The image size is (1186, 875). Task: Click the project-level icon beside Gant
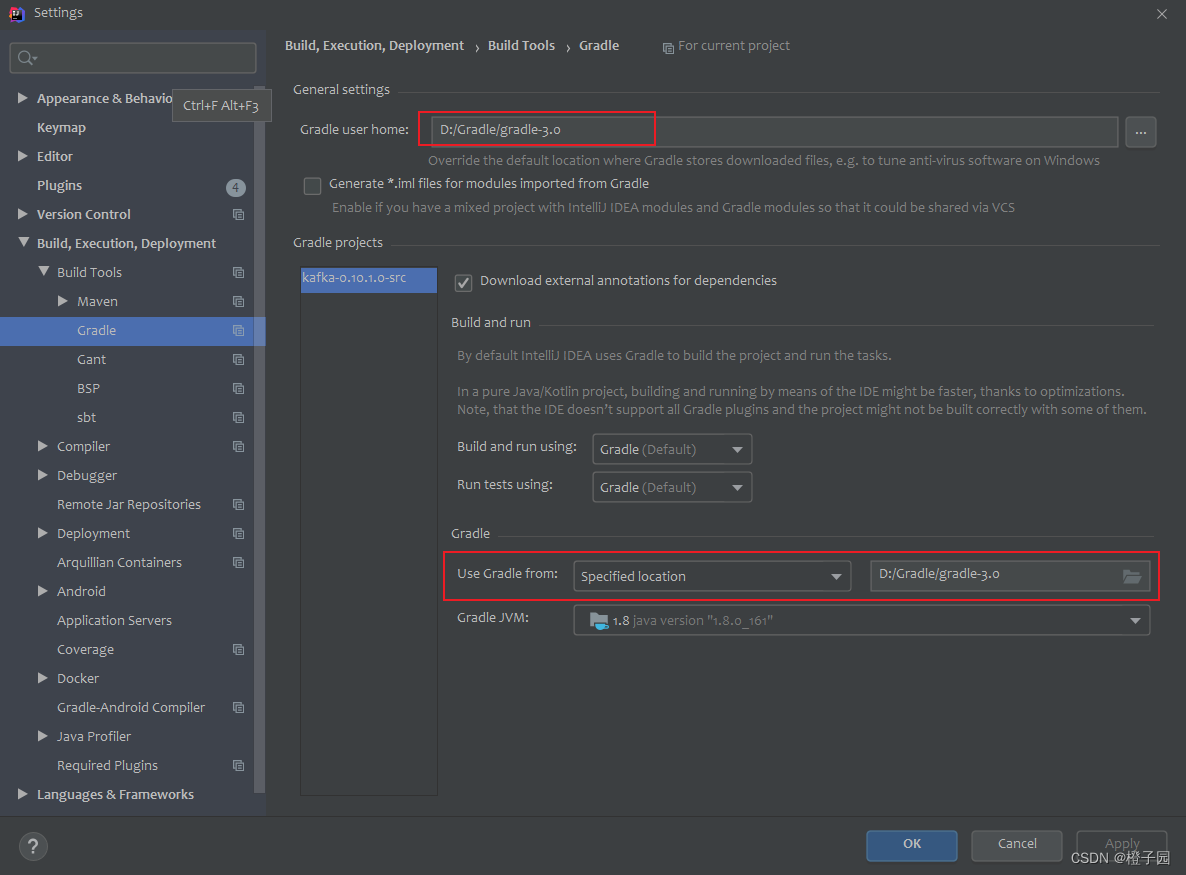click(238, 360)
